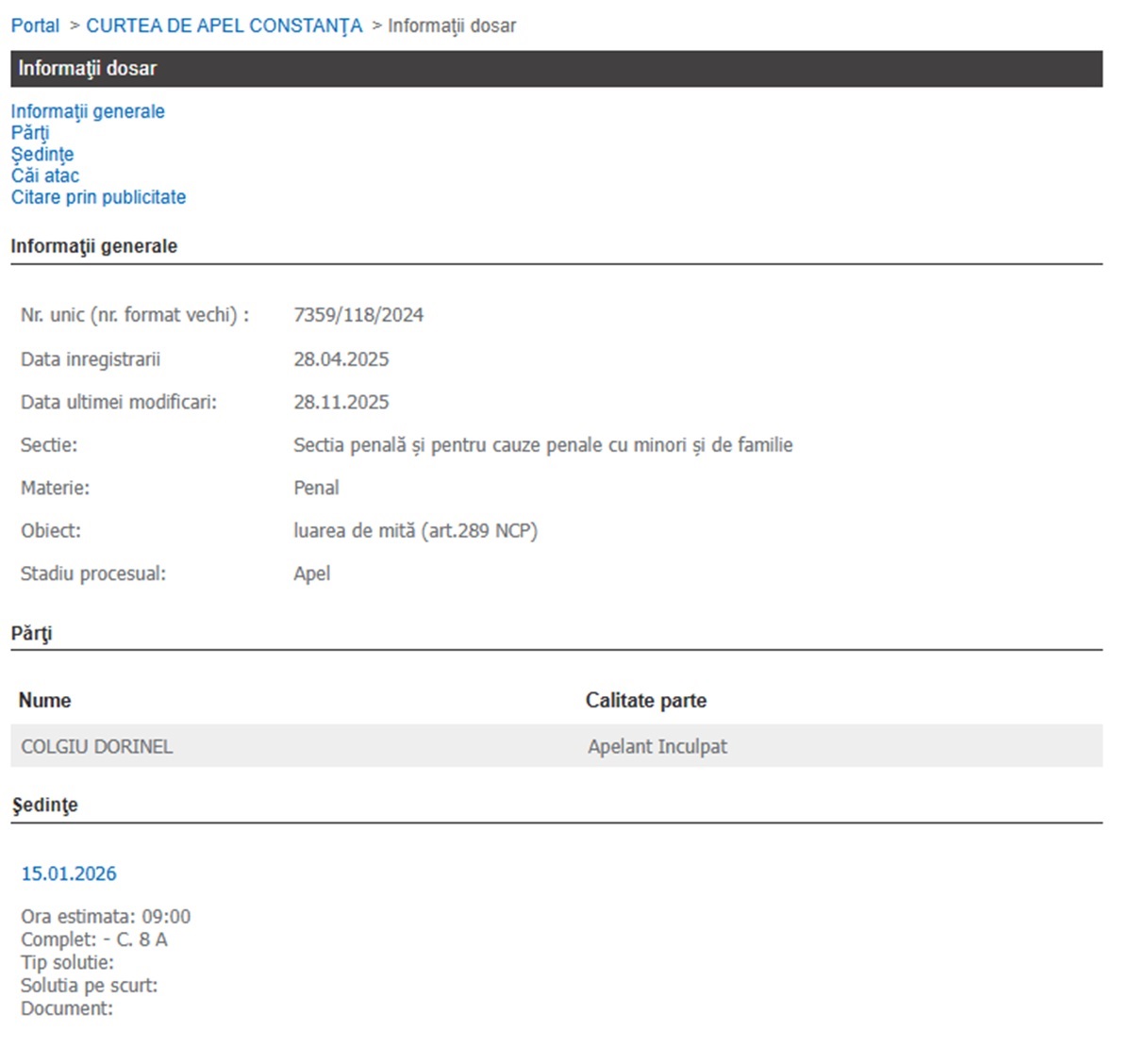
Task: Select the Apelant Inculpat cell
Action: point(658,746)
